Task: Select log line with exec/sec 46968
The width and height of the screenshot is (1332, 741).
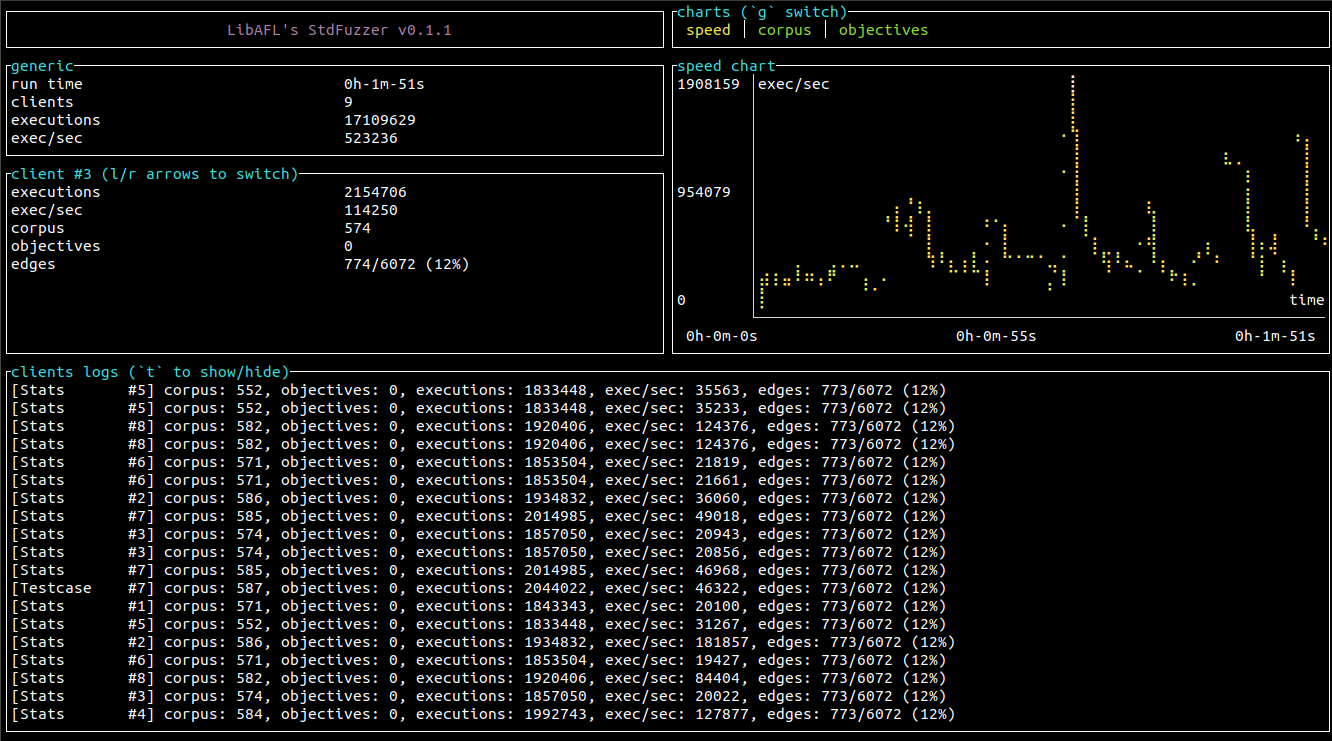Action: pos(479,570)
